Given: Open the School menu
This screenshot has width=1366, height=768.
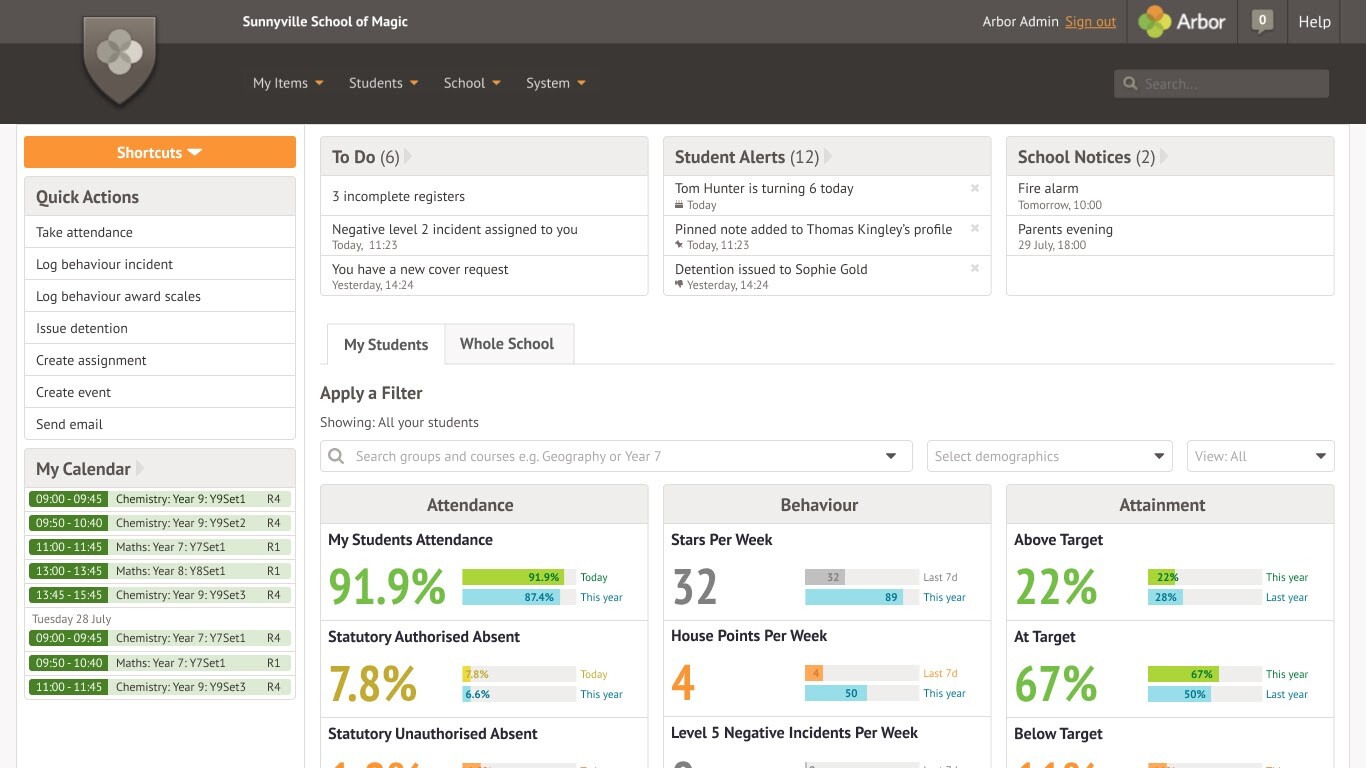Looking at the screenshot, I should 472,83.
